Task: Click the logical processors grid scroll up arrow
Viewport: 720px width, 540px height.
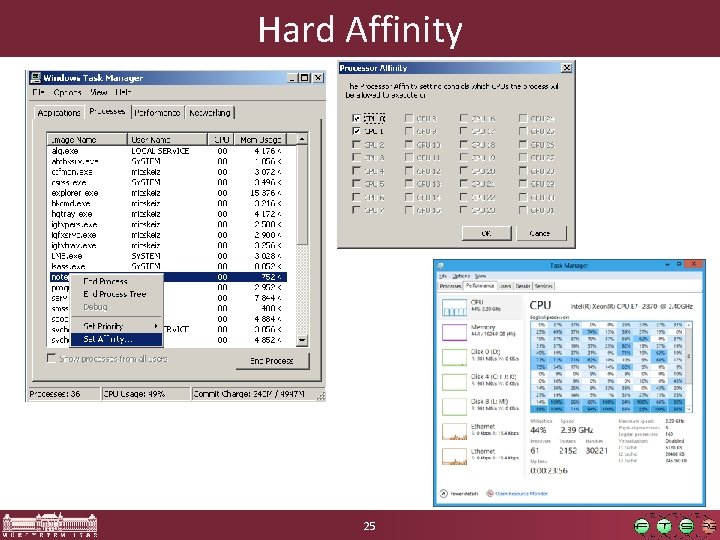Action: pyautogui.click(x=688, y=325)
